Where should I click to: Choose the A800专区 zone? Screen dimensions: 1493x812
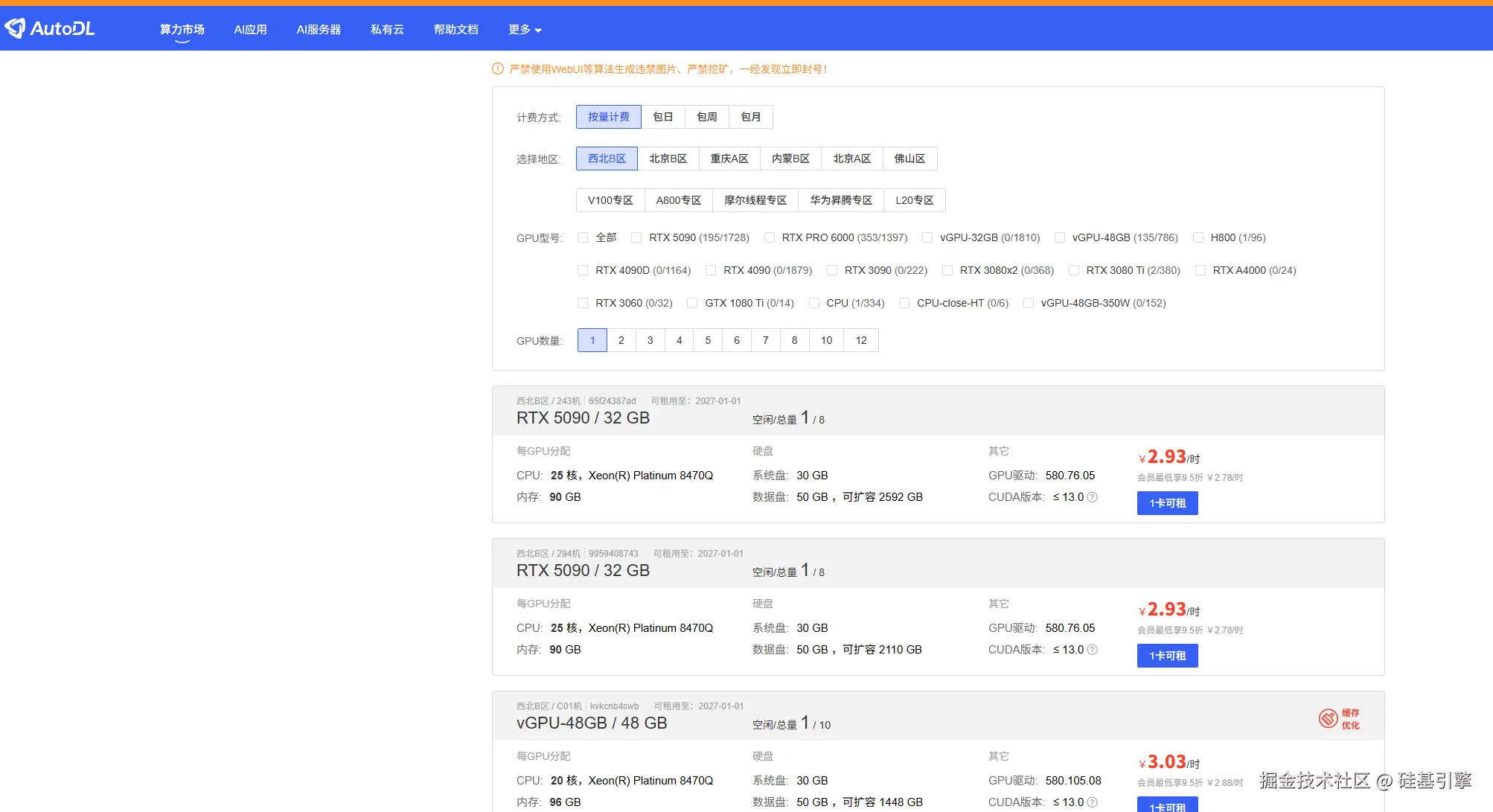click(678, 200)
